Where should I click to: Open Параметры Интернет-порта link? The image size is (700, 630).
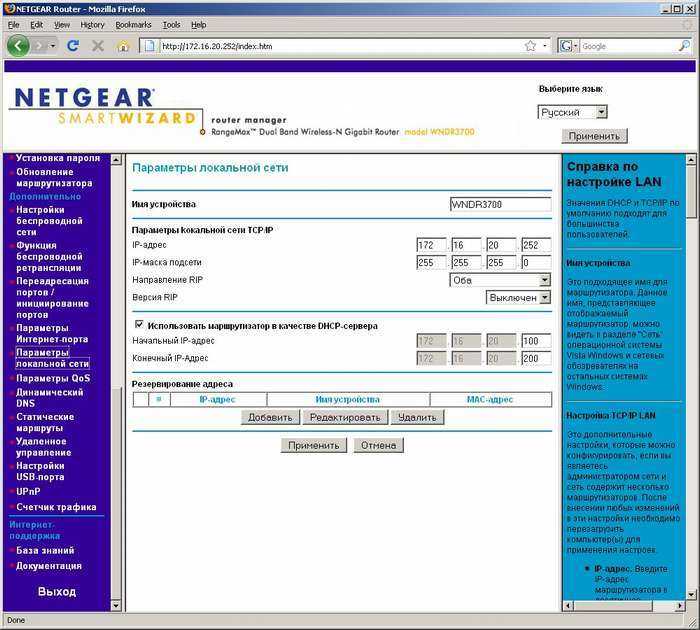pos(52,334)
